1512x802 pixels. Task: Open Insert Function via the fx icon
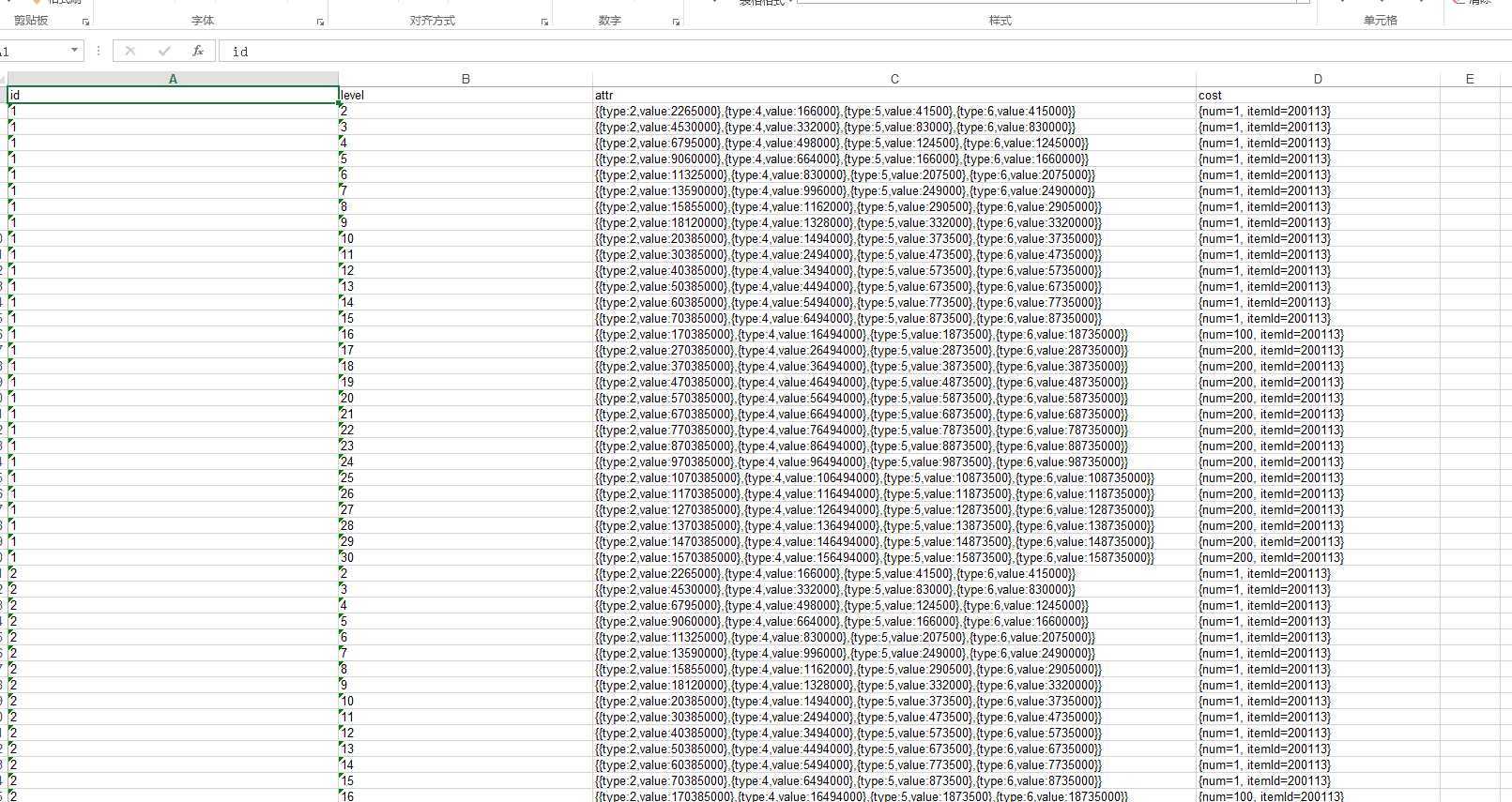198,51
